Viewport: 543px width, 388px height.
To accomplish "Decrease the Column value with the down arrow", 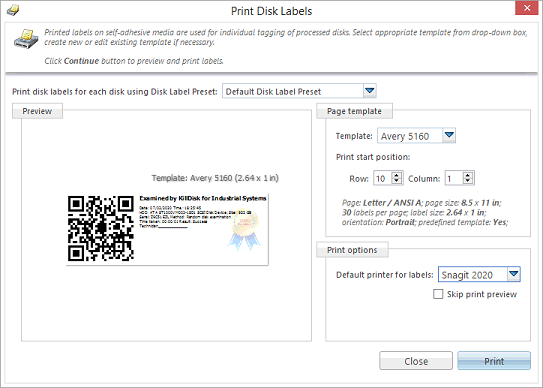I will coord(468,182).
